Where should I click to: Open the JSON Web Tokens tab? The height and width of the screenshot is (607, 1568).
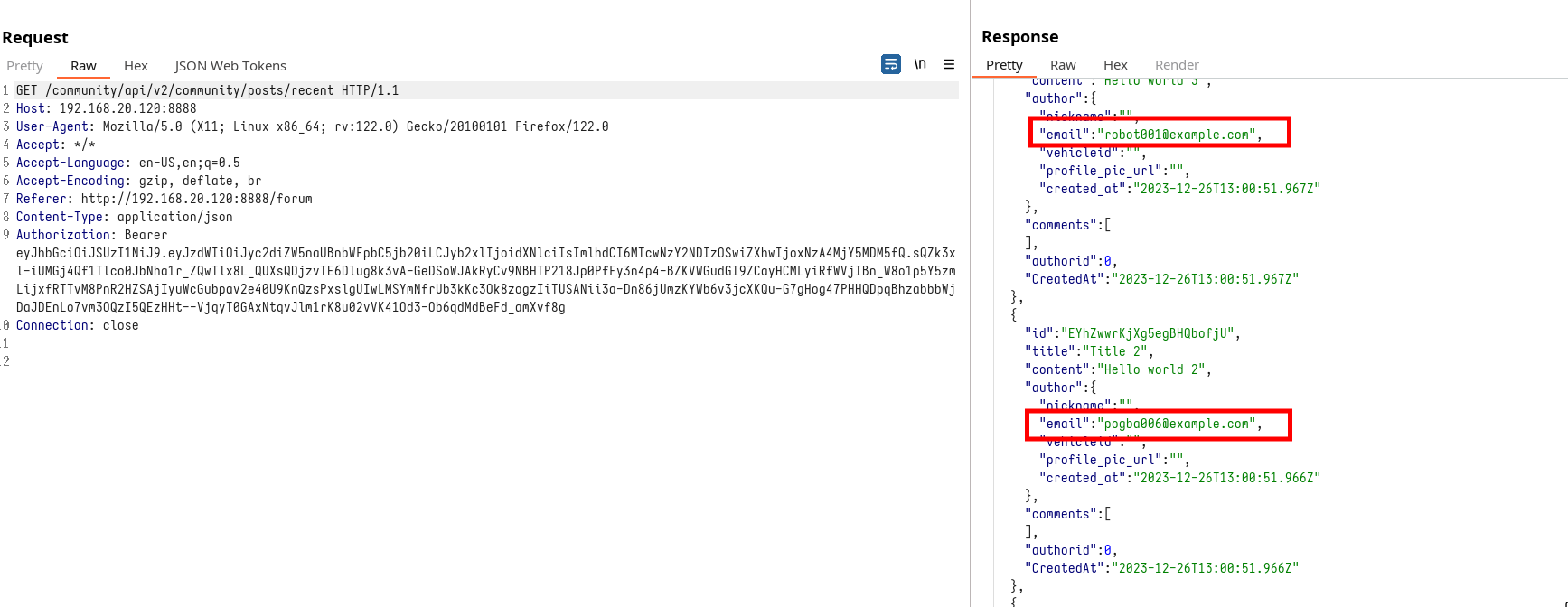pyautogui.click(x=230, y=66)
